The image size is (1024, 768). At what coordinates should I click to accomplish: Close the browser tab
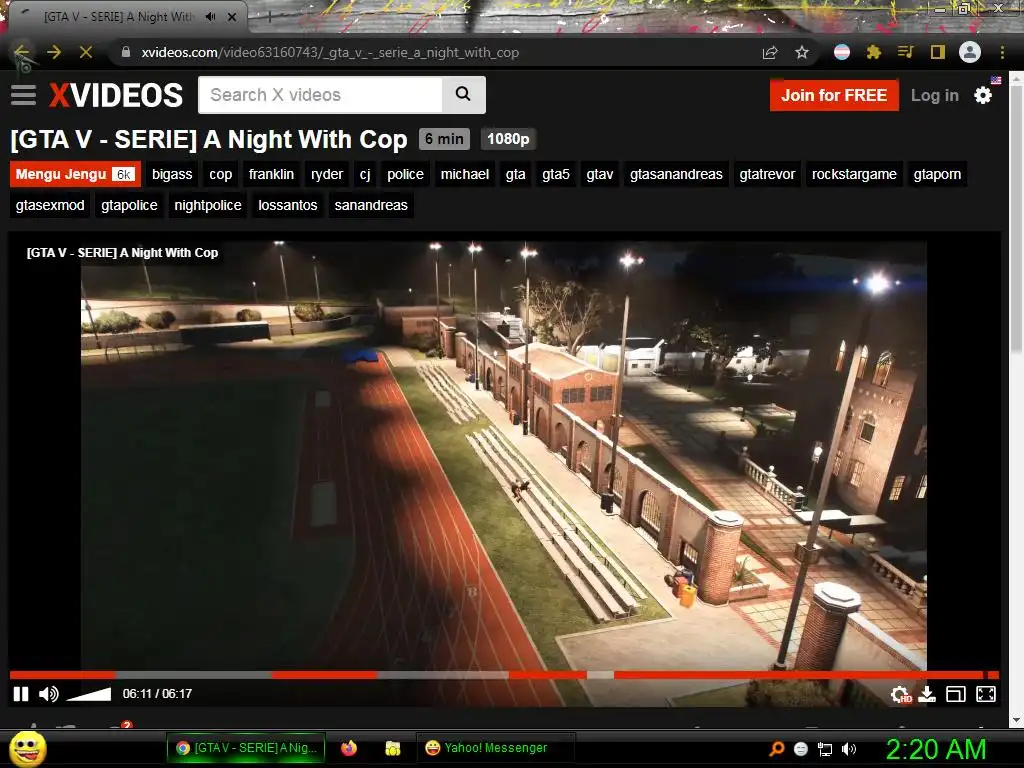(x=232, y=17)
